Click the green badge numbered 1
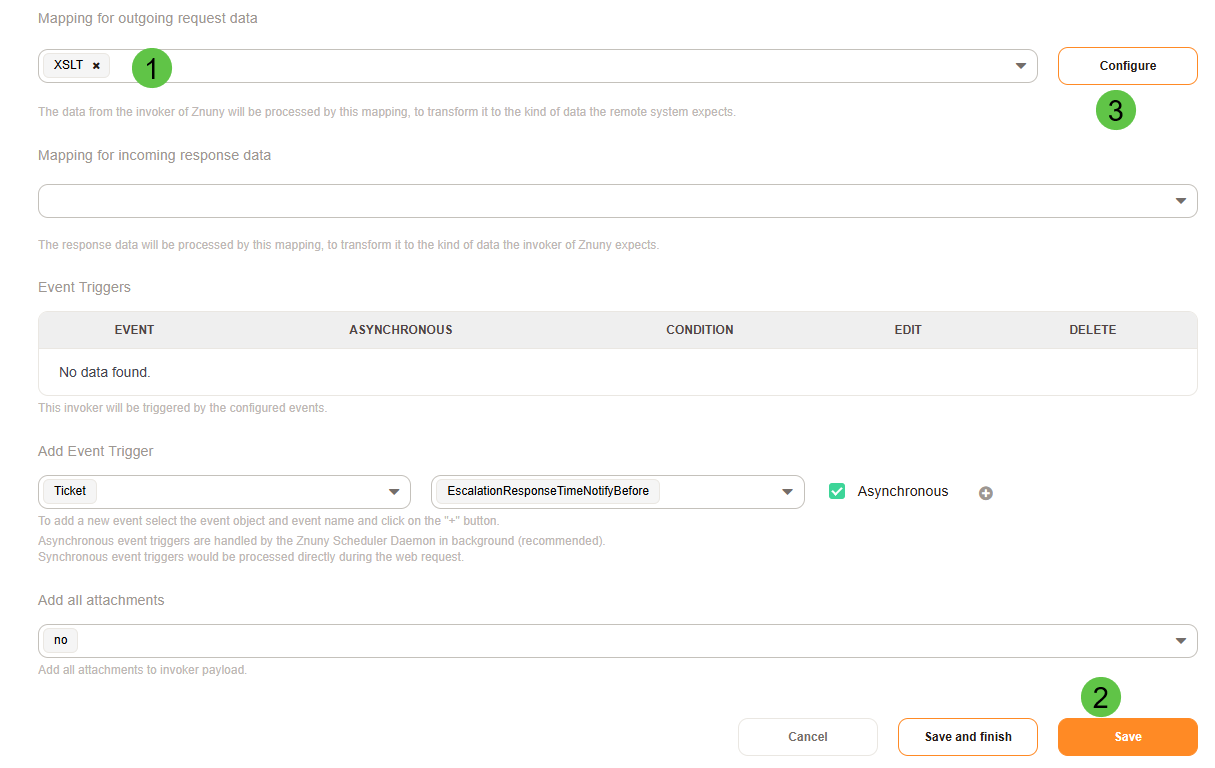1215x768 pixels. coord(152,68)
